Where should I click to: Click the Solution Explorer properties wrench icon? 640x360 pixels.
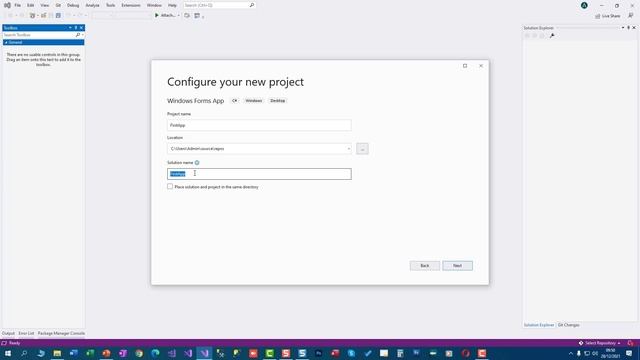552,36
